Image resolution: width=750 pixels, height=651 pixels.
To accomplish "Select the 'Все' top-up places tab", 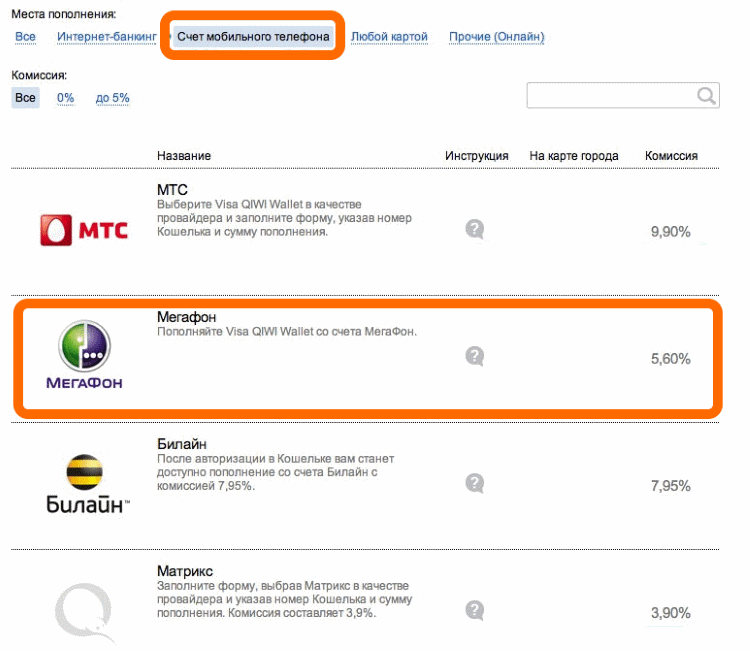I will pyautogui.click(x=25, y=37).
